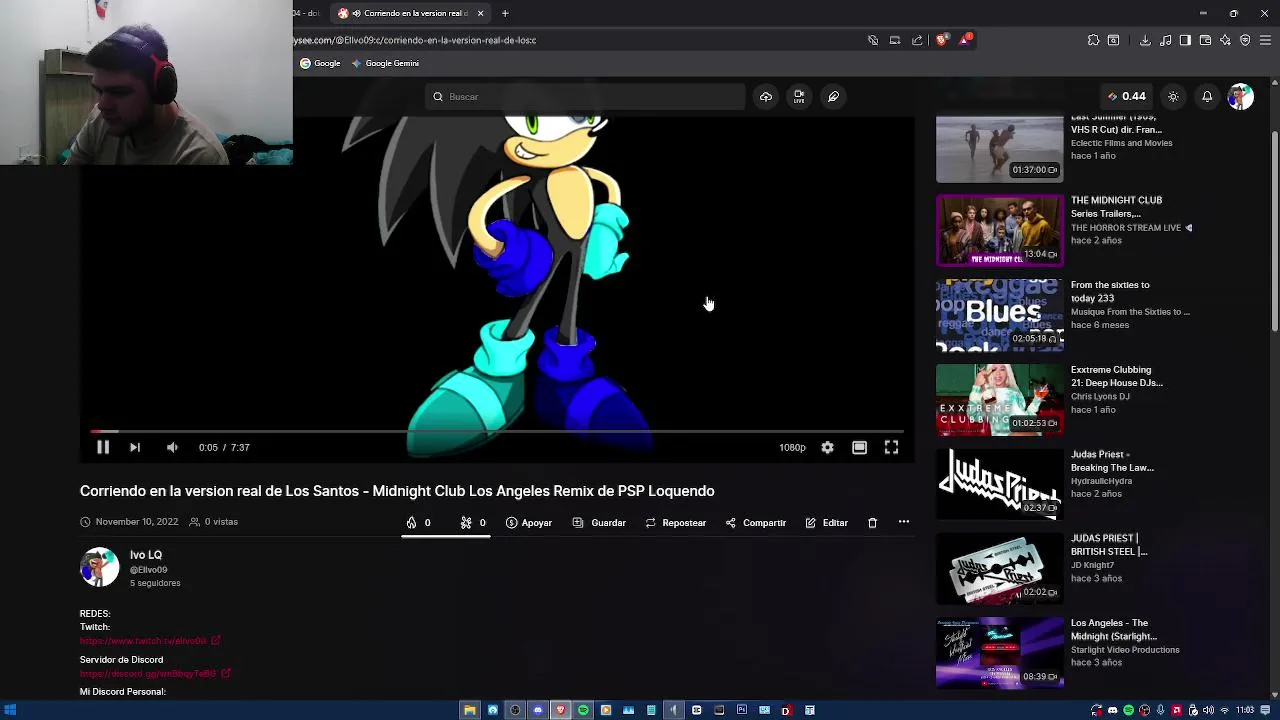The image size is (1280, 720).
Task: Open the Brave playlist music note icon
Action: tap(1165, 40)
